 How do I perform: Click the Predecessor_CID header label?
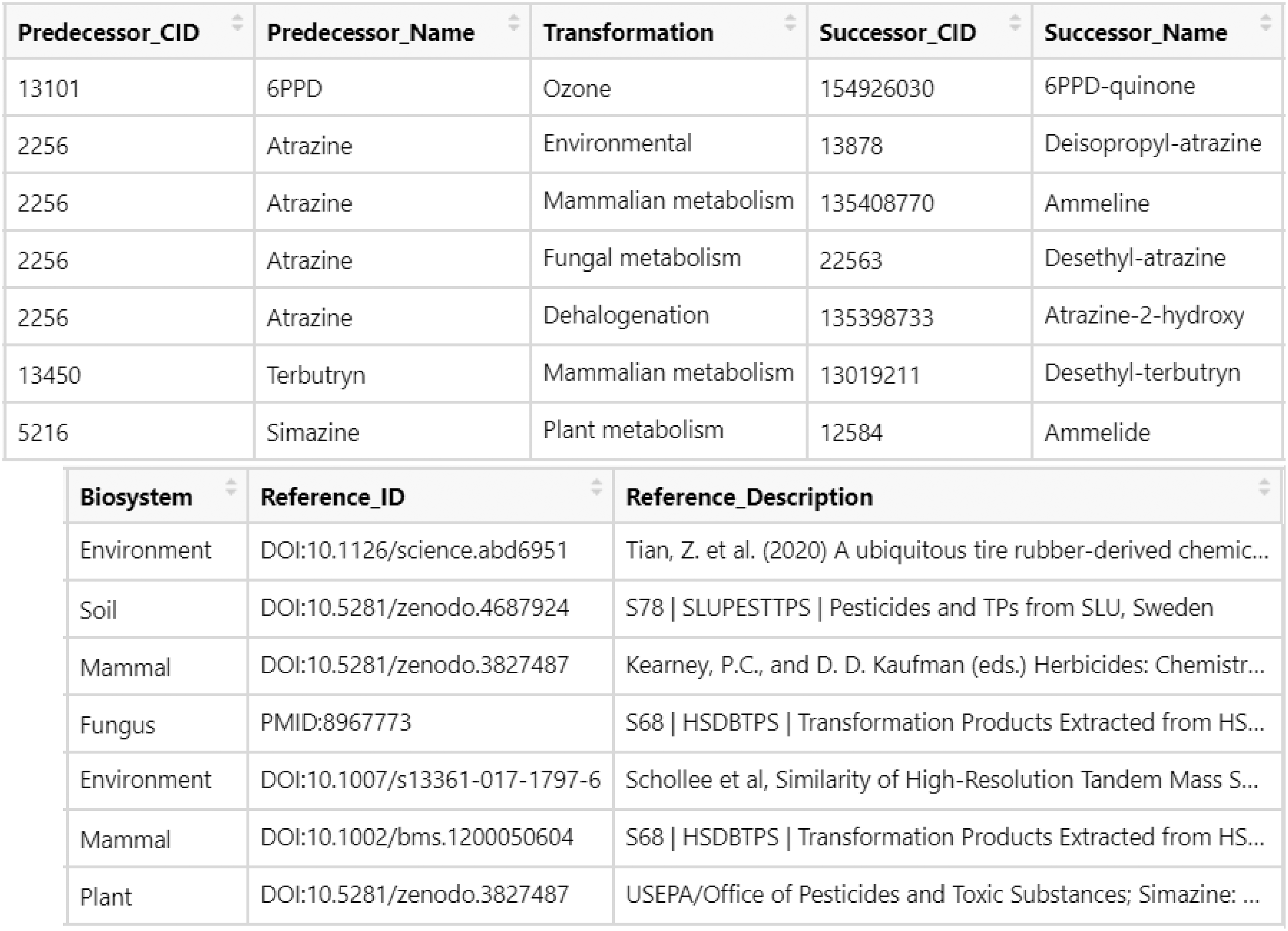point(108,33)
